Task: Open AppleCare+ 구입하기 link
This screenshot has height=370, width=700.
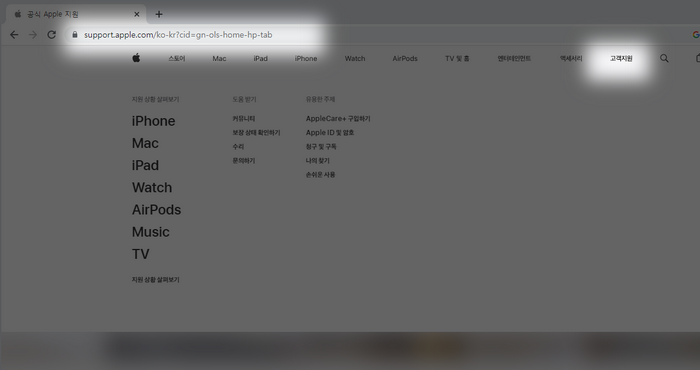Action: pos(338,119)
